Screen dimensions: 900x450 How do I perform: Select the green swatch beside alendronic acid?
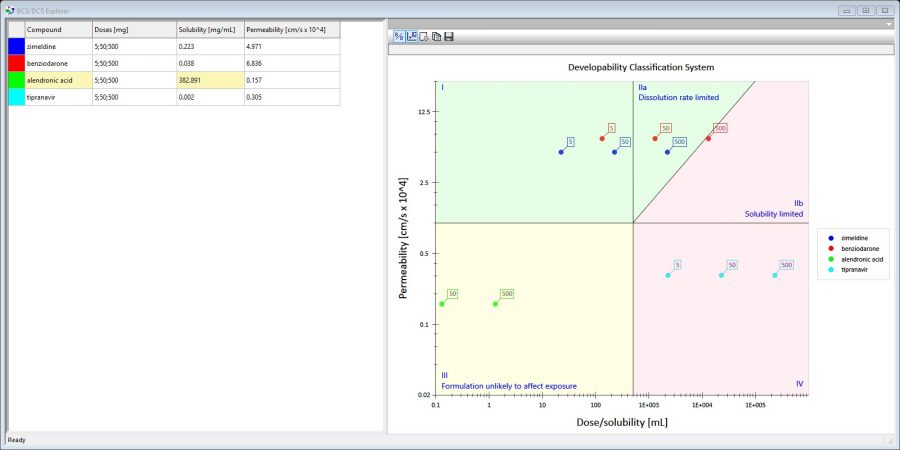16,80
